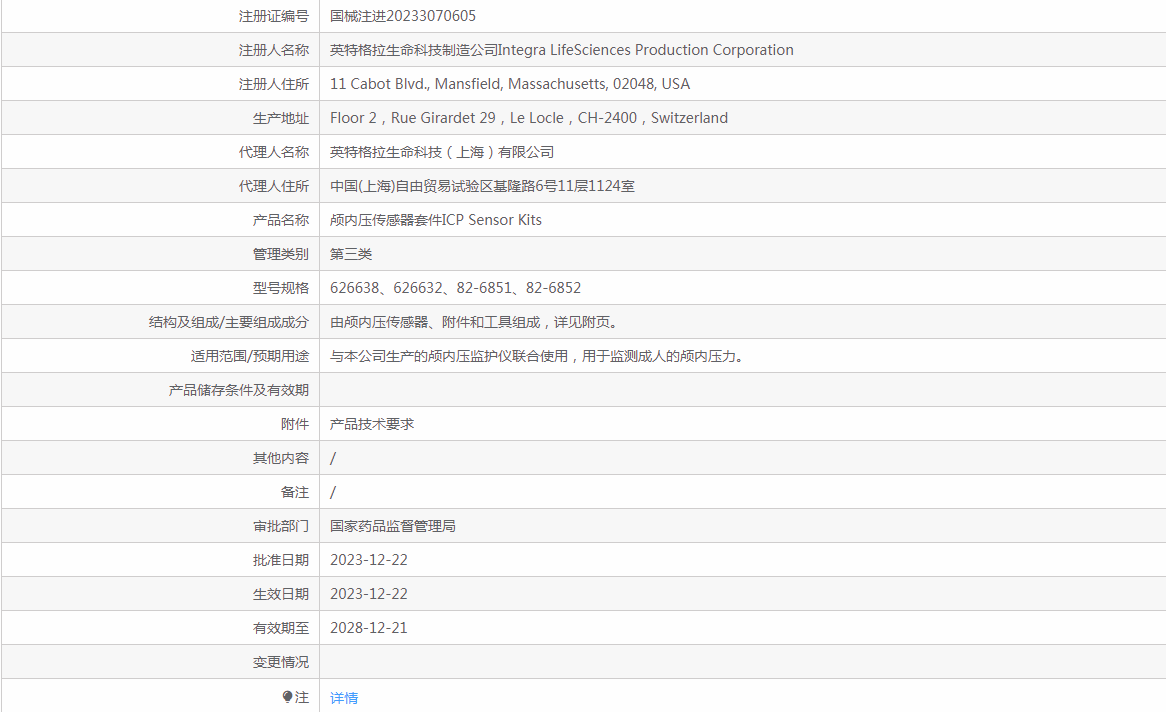This screenshot has width=1166, height=712.
Task: Click the 管理类别 label
Action: point(280,254)
